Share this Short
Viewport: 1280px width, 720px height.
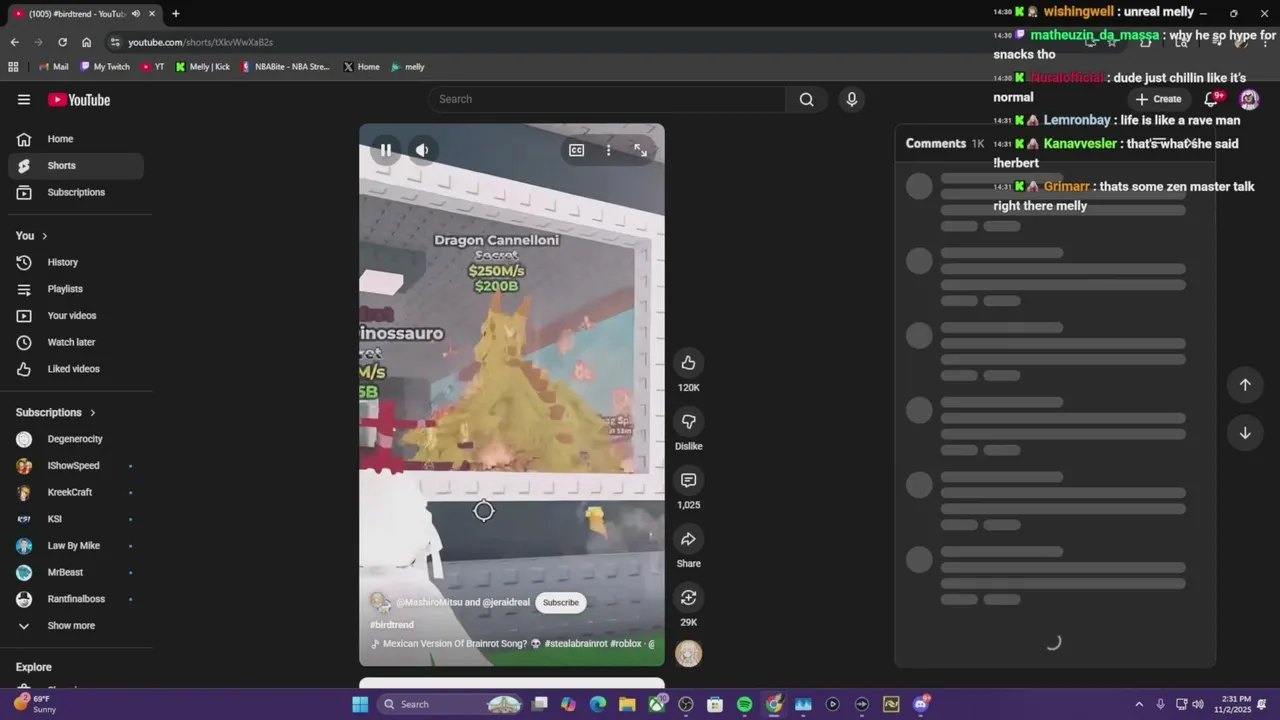[688, 539]
